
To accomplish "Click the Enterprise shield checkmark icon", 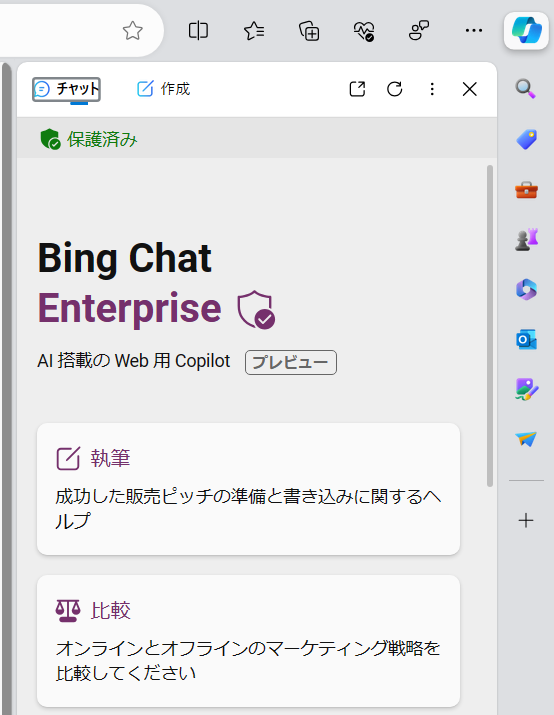I will 256,310.
